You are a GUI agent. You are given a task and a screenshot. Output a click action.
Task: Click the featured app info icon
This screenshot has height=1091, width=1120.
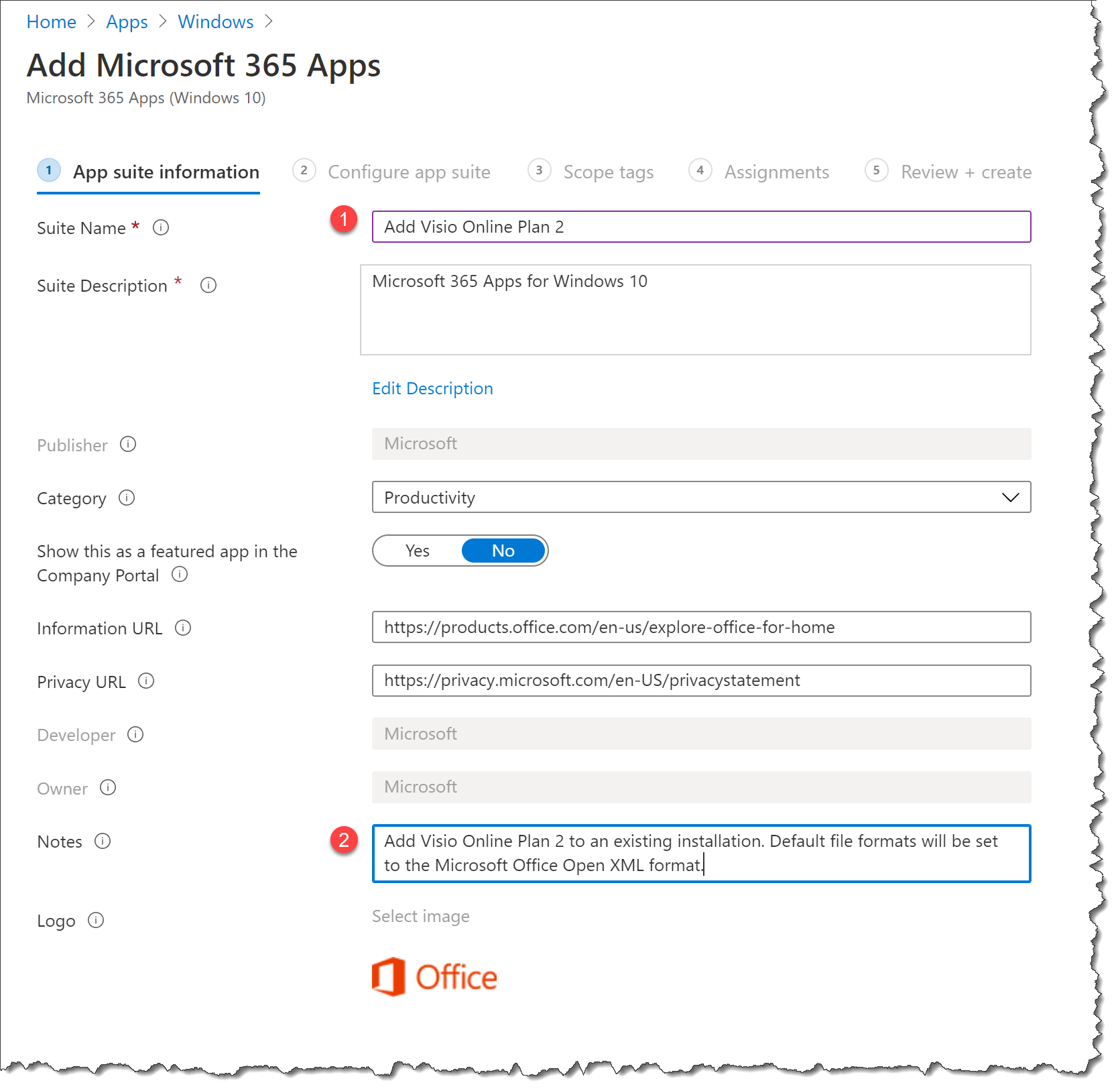(x=180, y=575)
